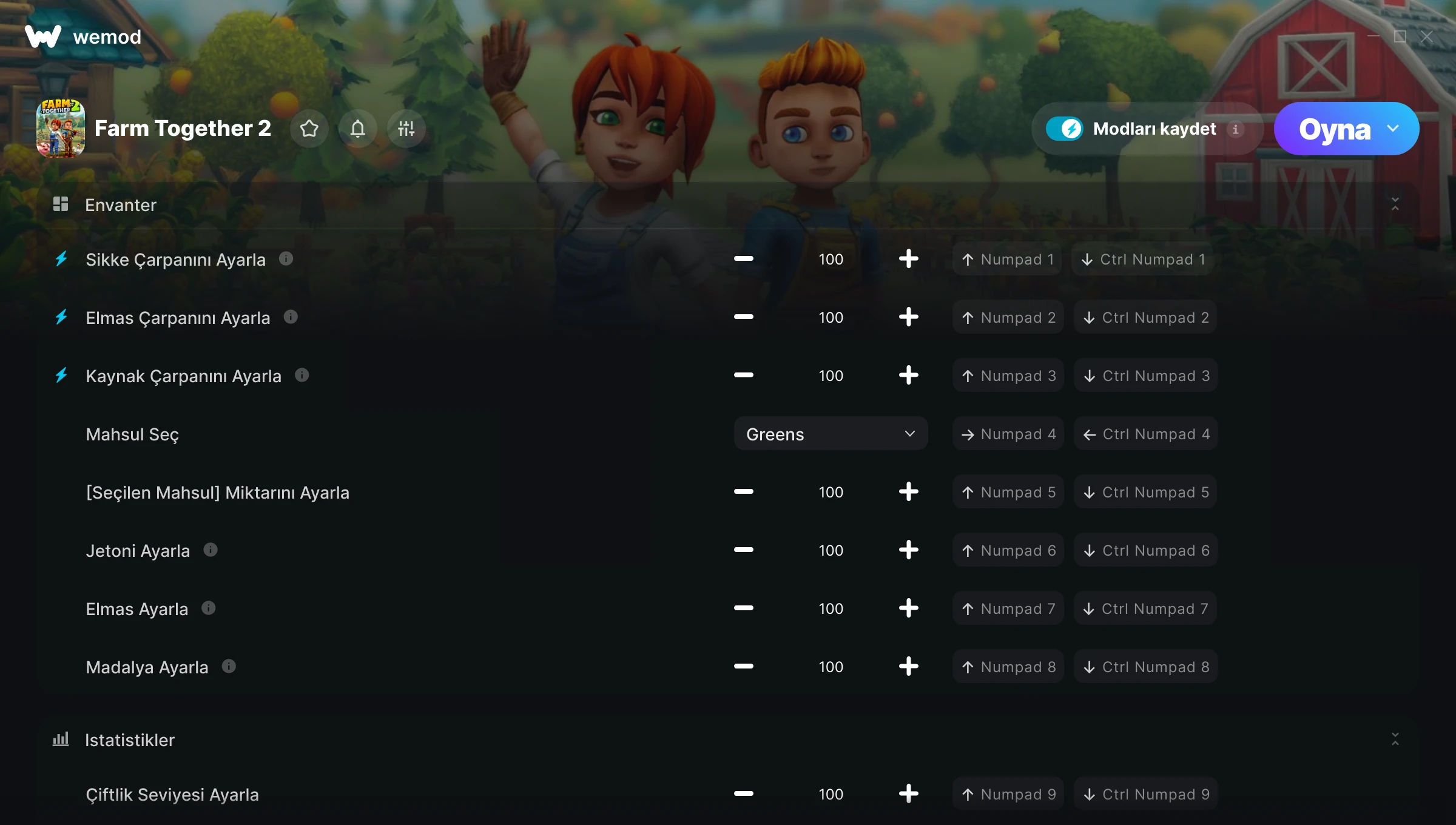Click info icon next to Madalya Ayarla
The height and width of the screenshot is (825, 1456).
(x=229, y=667)
